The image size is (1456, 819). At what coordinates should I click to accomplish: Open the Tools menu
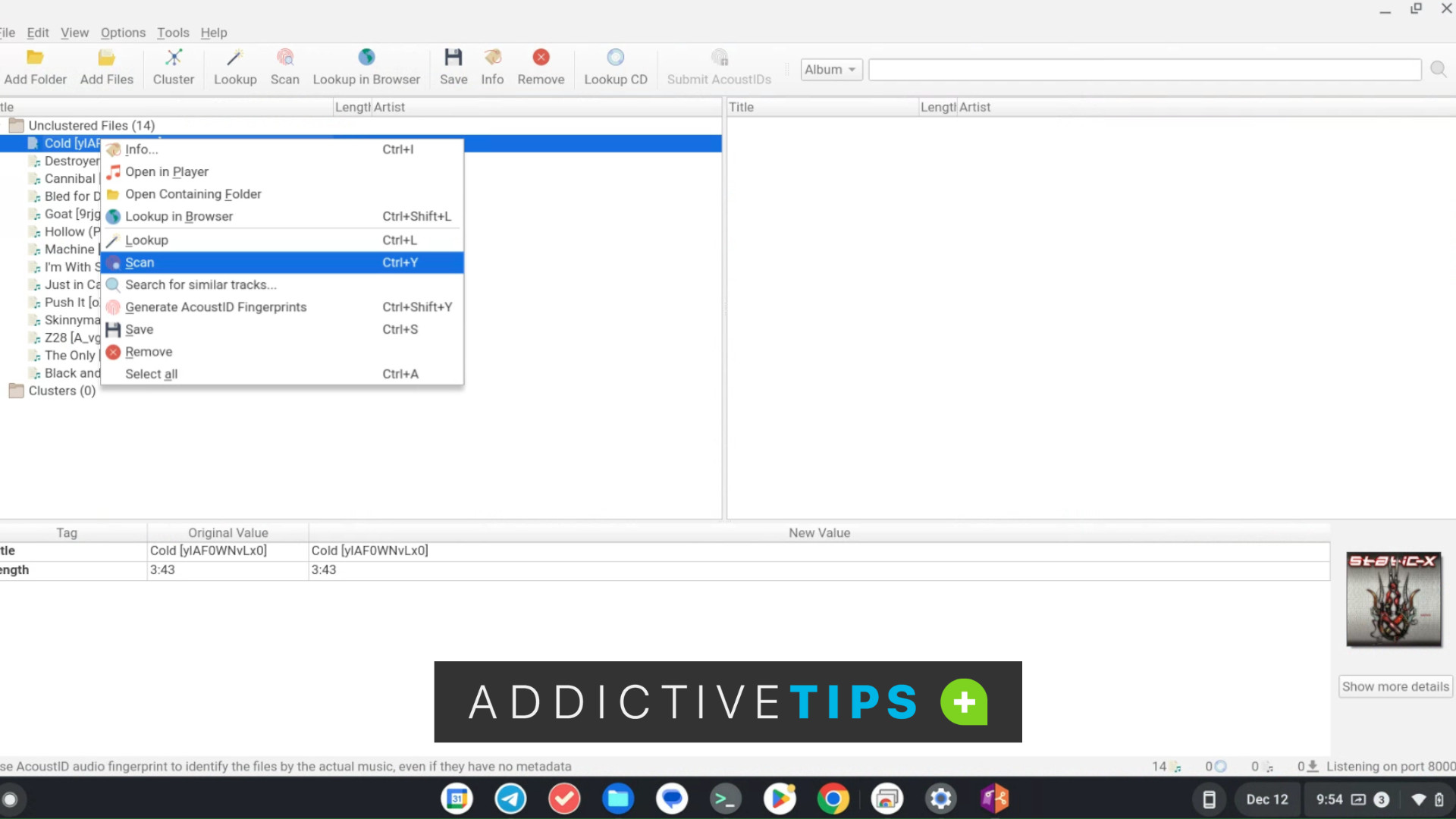(x=173, y=33)
